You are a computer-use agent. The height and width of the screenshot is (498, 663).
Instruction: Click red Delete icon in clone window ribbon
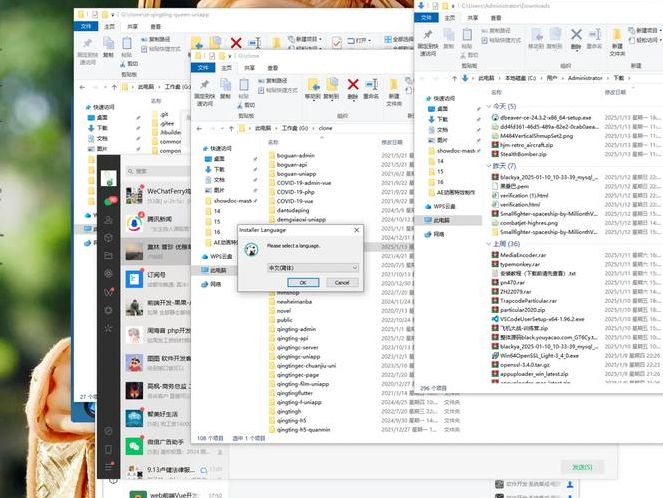(x=353, y=84)
